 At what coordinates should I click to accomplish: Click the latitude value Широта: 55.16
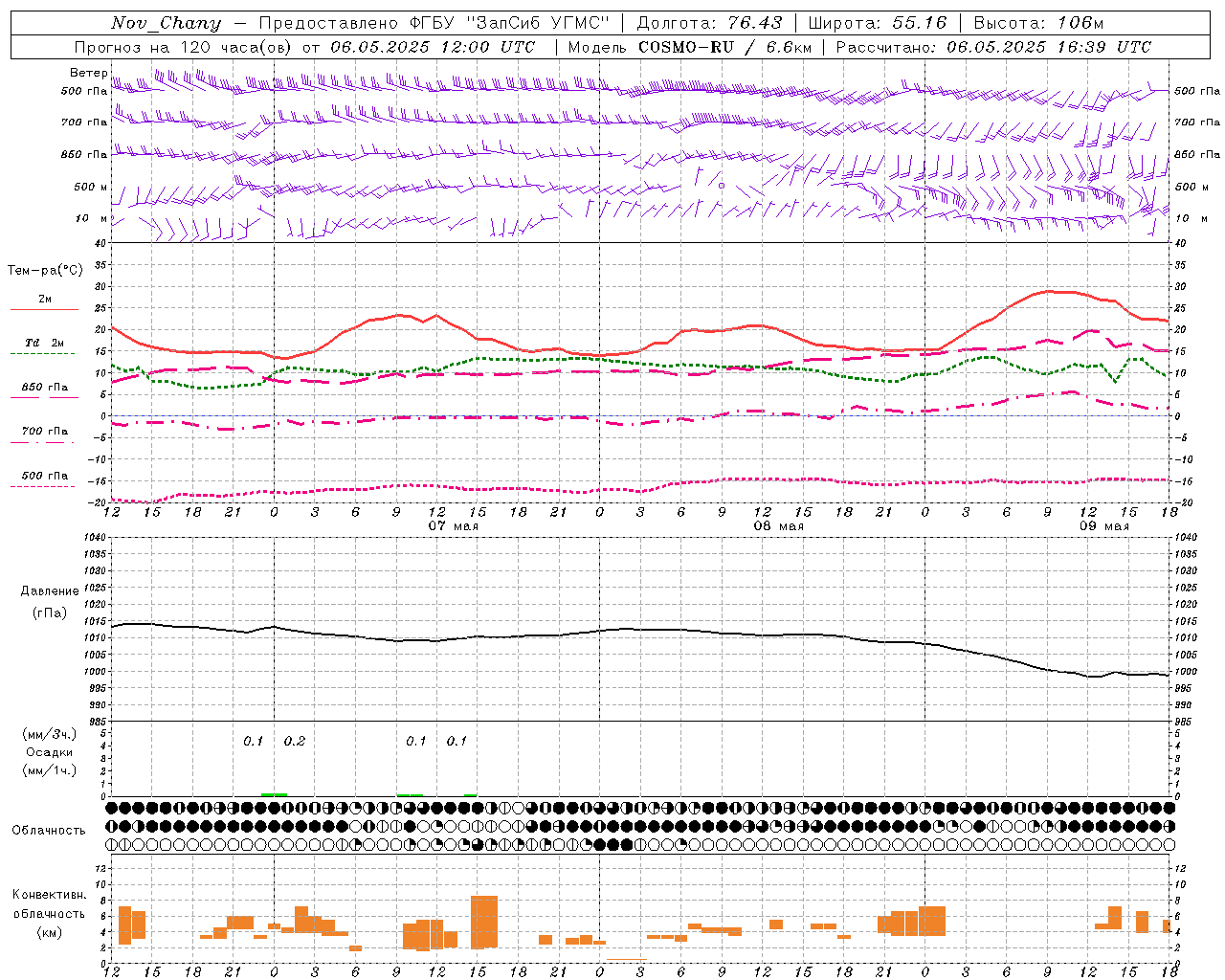click(877, 23)
